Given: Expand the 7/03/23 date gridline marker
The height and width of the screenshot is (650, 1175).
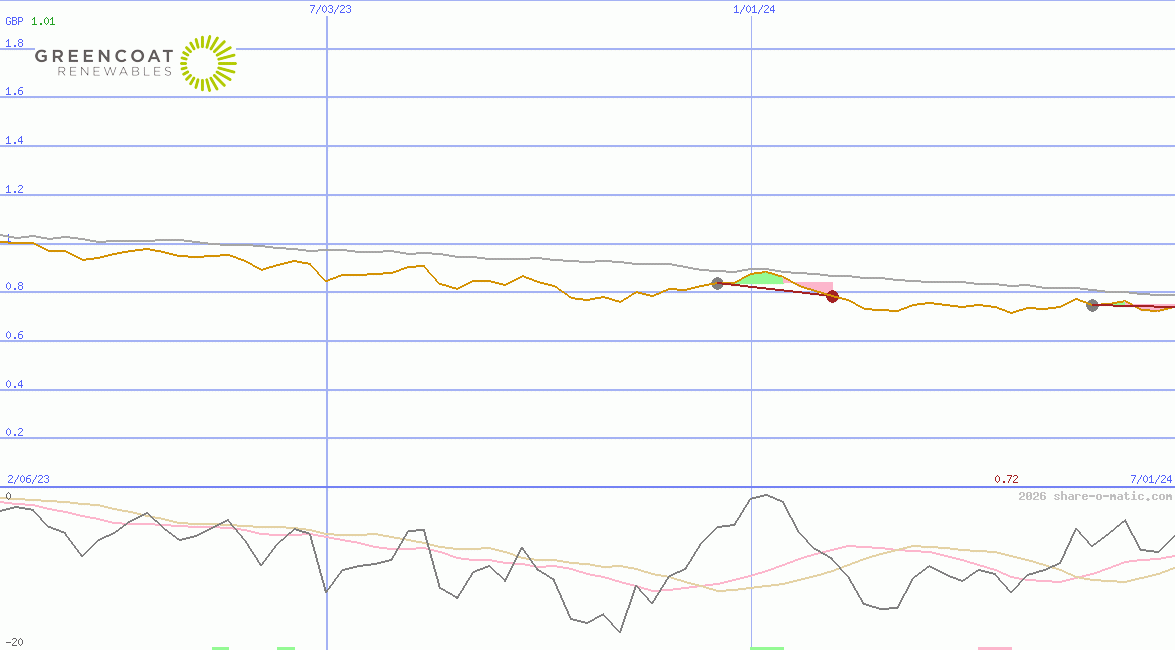Looking at the screenshot, I should pos(329,9).
